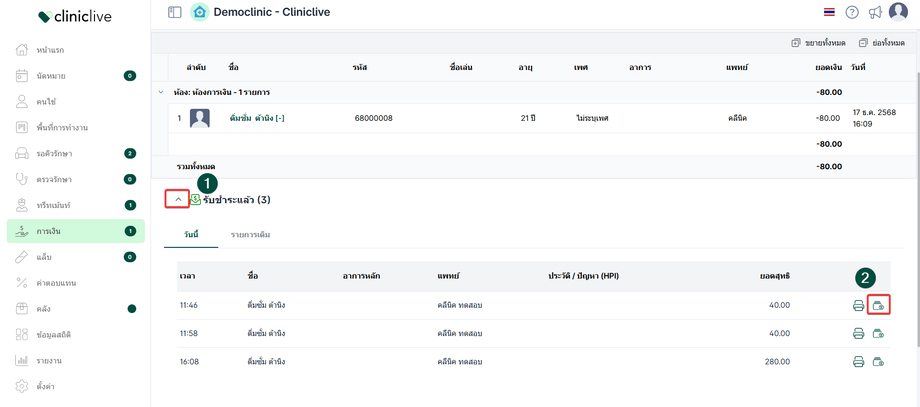This screenshot has height=407, width=920.
Task: Open the megaphone announcements icon
Action: click(x=875, y=12)
